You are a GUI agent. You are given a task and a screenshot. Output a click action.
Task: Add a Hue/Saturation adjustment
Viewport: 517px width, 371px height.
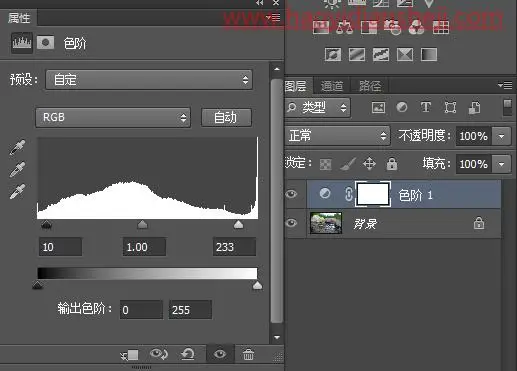[321, 27]
